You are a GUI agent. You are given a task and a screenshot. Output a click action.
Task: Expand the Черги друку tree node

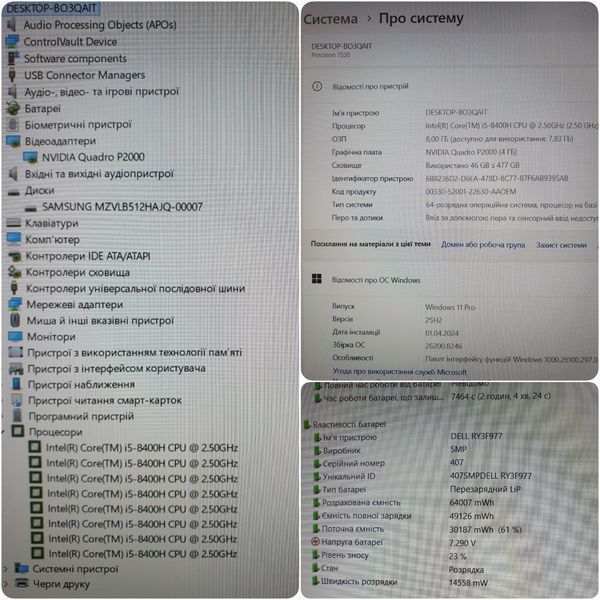click(x=5, y=584)
